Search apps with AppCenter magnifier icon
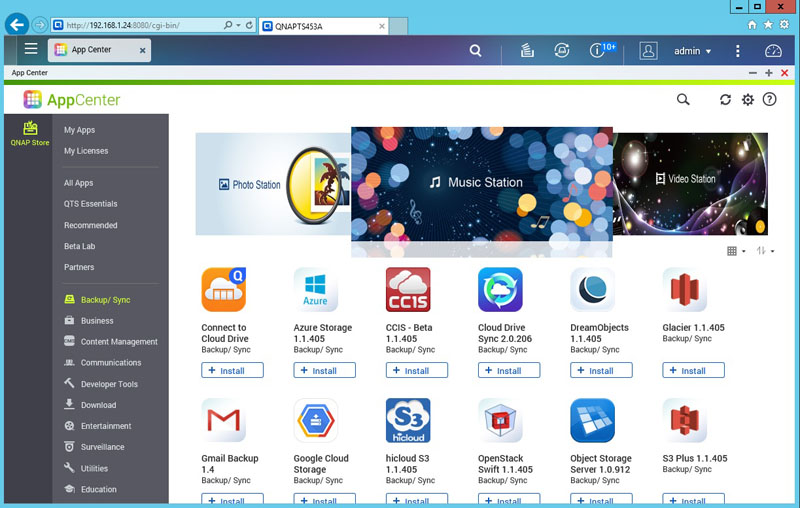The width and height of the screenshot is (800, 508). pos(683,99)
